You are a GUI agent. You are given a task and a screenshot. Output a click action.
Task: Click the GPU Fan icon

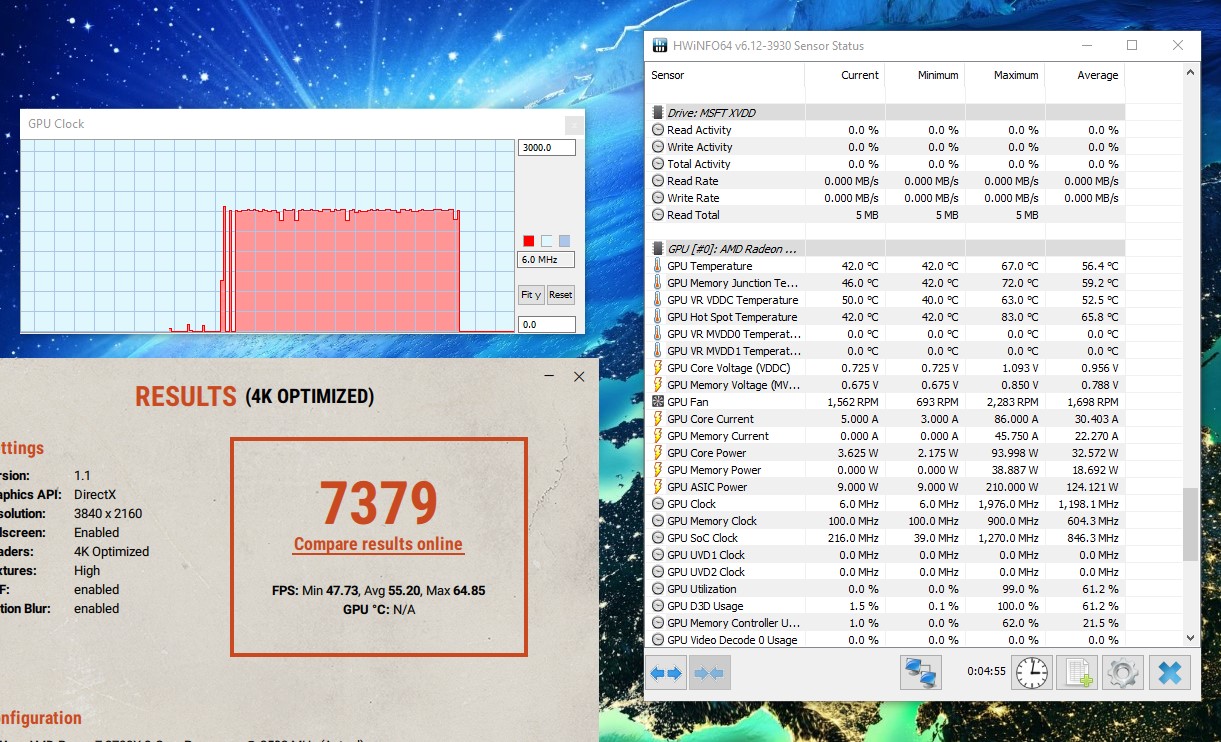point(657,402)
